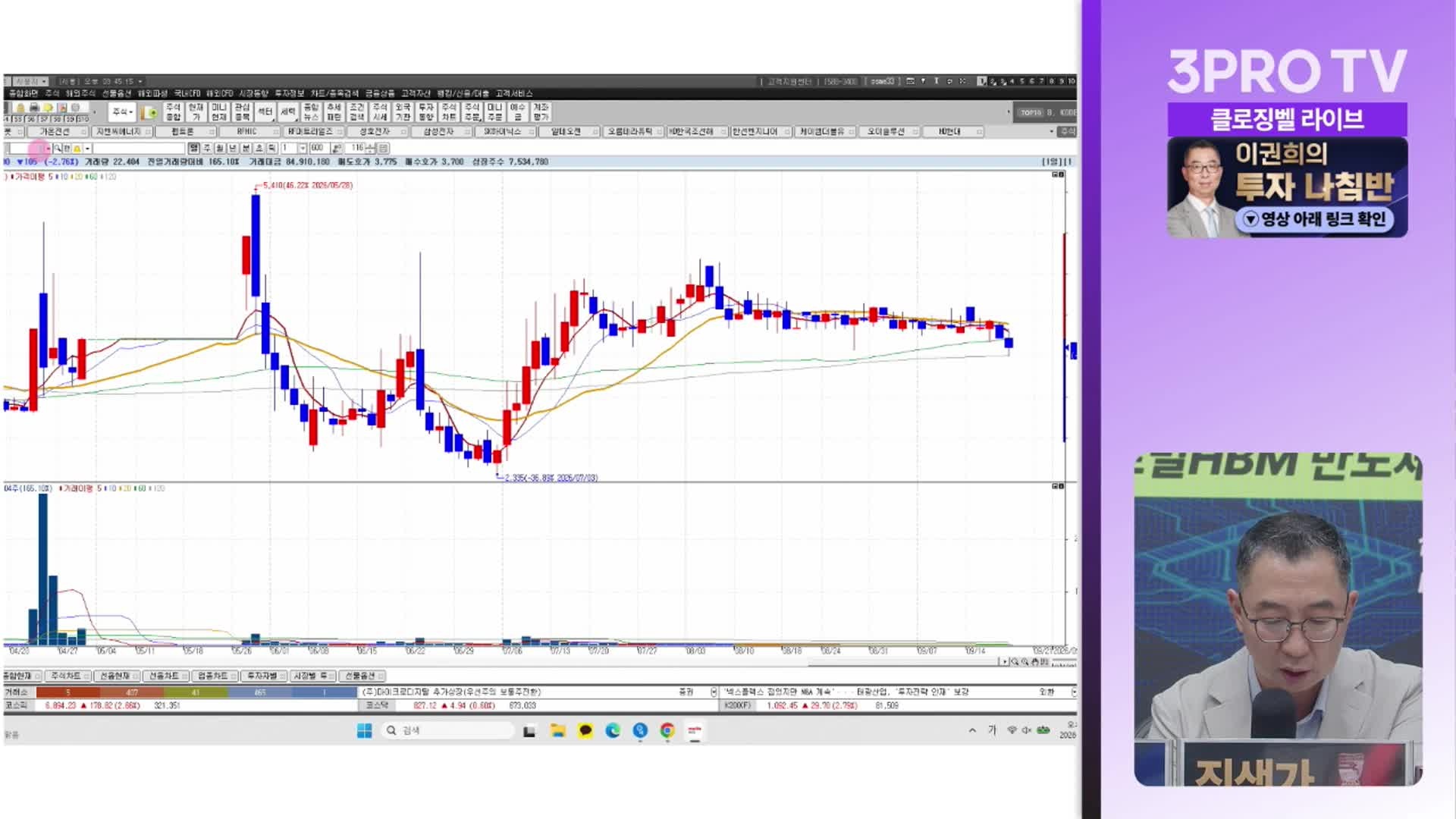Open the 주식종합 toolbar button
This screenshot has width=1456, height=819.
click(173, 112)
